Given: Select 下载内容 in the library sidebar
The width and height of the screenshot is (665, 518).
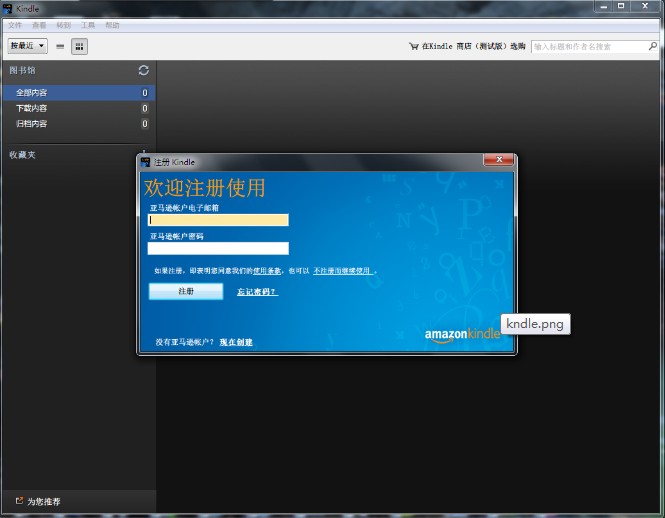Looking at the screenshot, I should [x=32, y=108].
